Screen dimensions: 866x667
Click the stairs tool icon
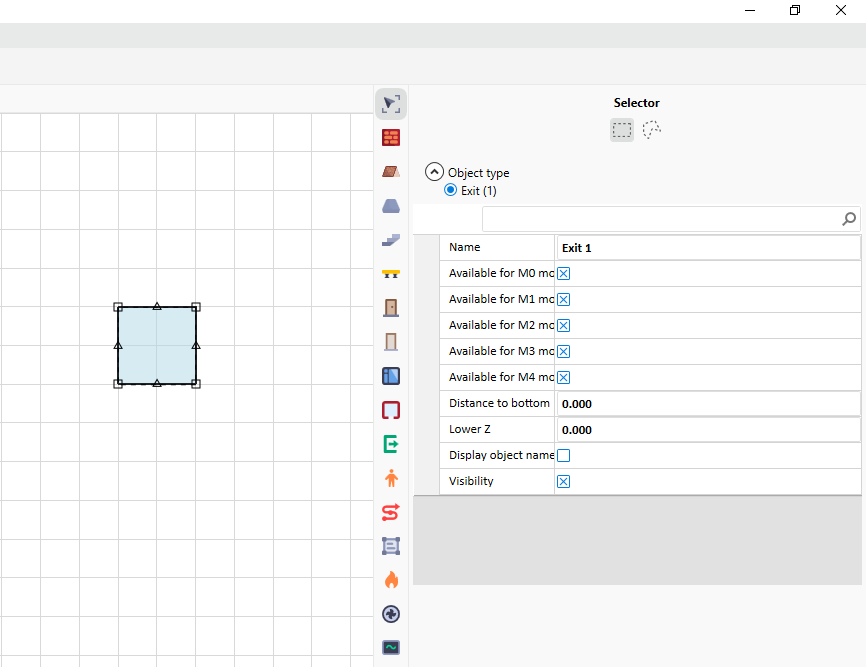pyautogui.click(x=391, y=239)
